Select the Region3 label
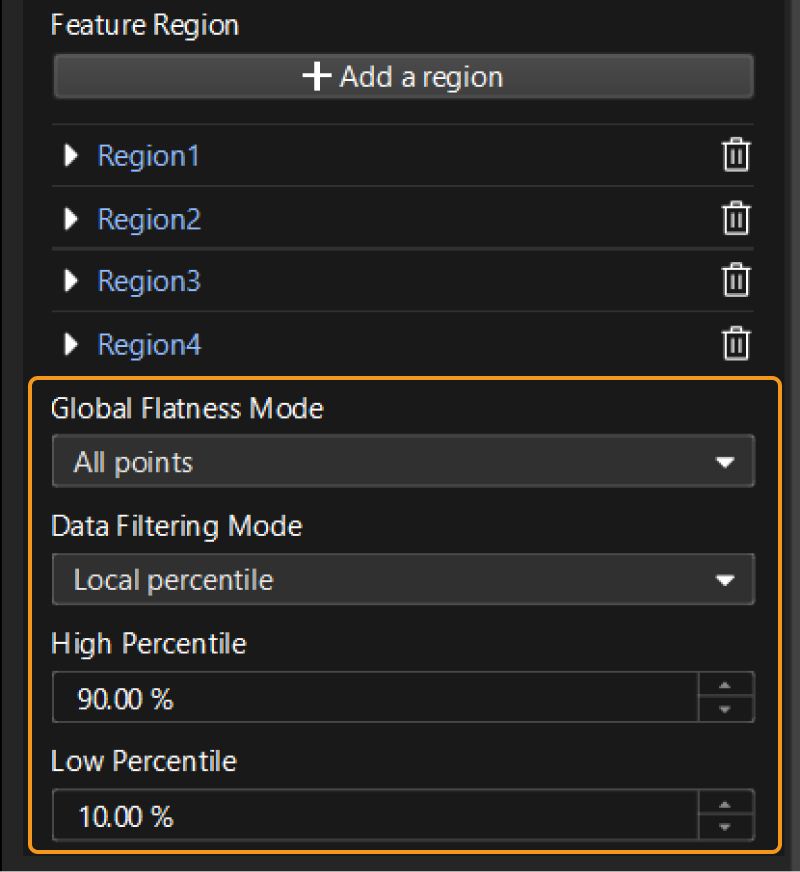Screen dimensions: 800x872 tap(149, 281)
